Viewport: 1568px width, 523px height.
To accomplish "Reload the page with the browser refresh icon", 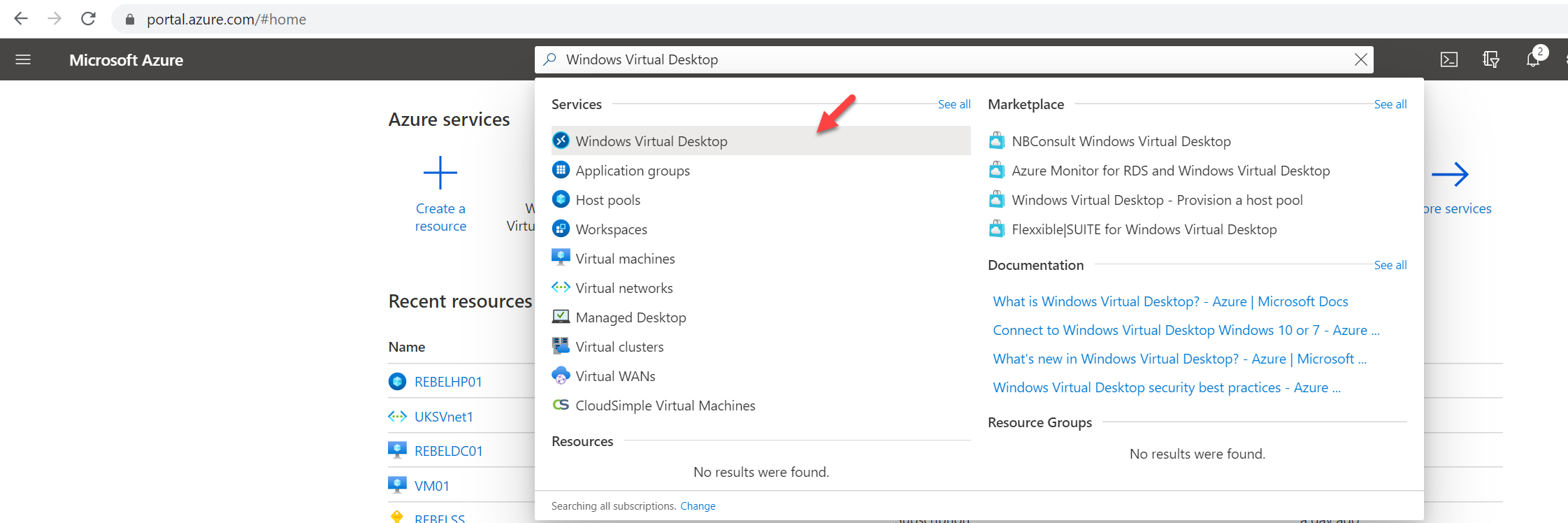I will (88, 19).
